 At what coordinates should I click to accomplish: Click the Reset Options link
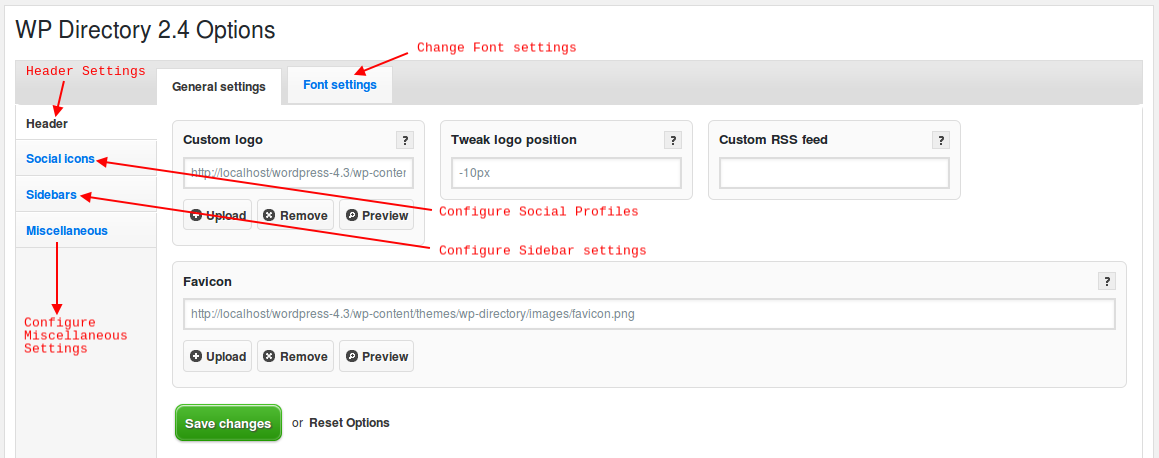349,423
